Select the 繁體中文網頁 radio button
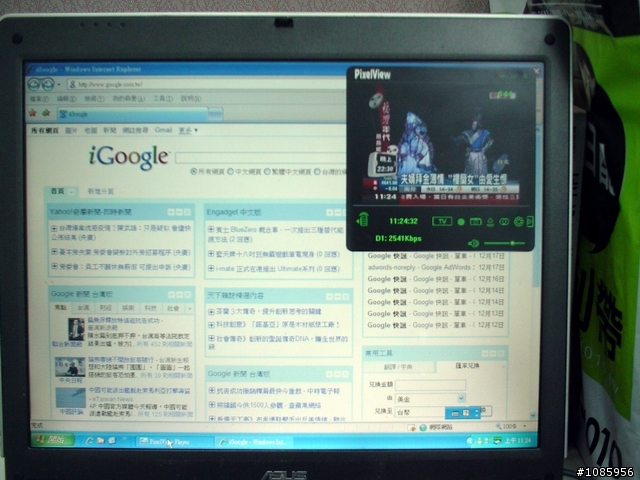The width and height of the screenshot is (640, 480). [267, 172]
